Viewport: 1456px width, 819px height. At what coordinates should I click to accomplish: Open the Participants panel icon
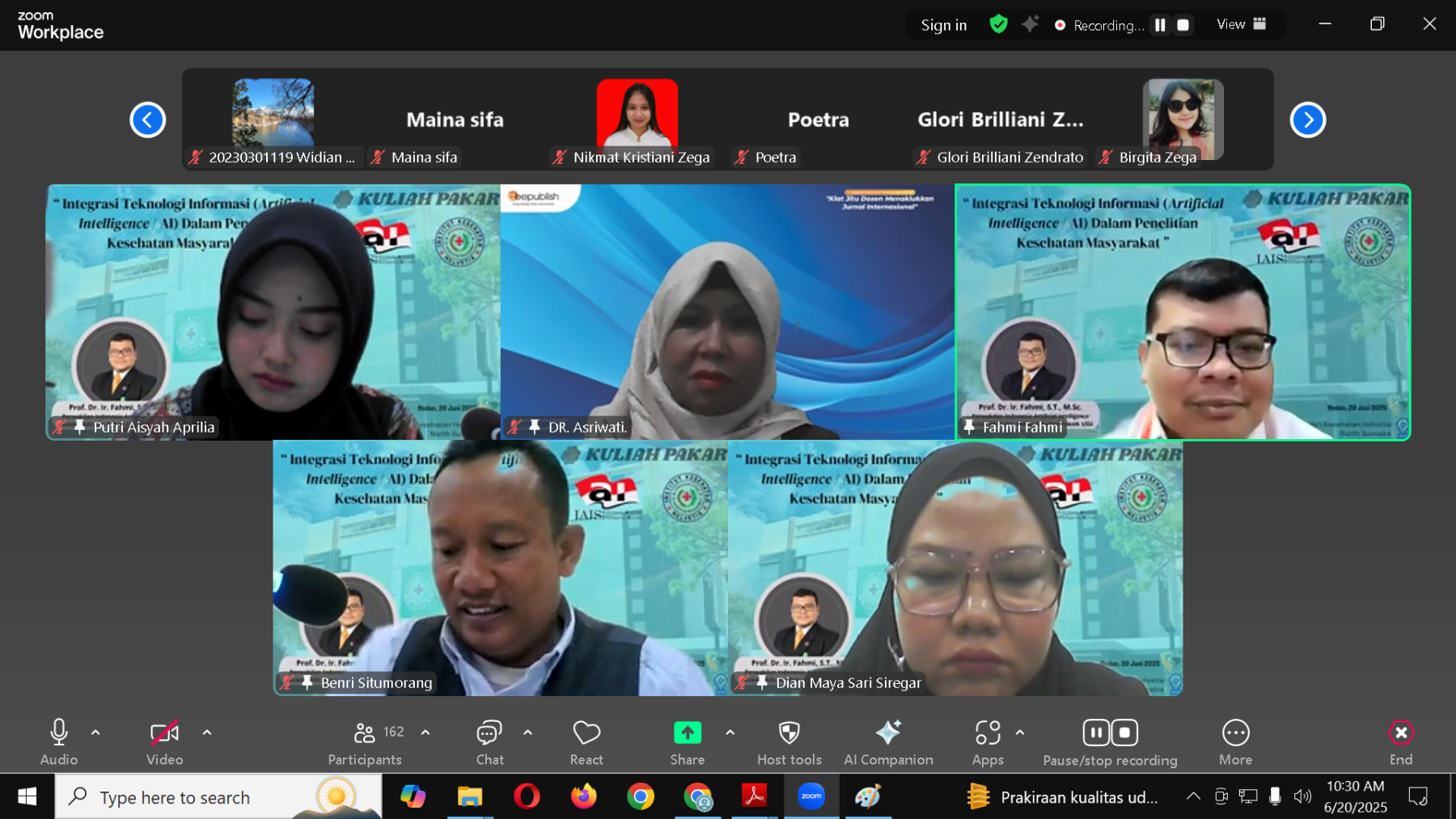point(365,733)
